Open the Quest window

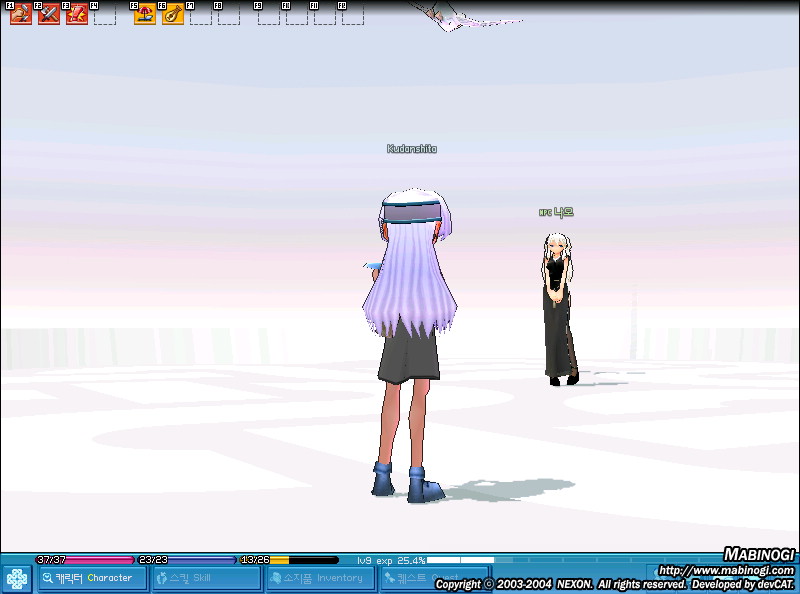436,578
